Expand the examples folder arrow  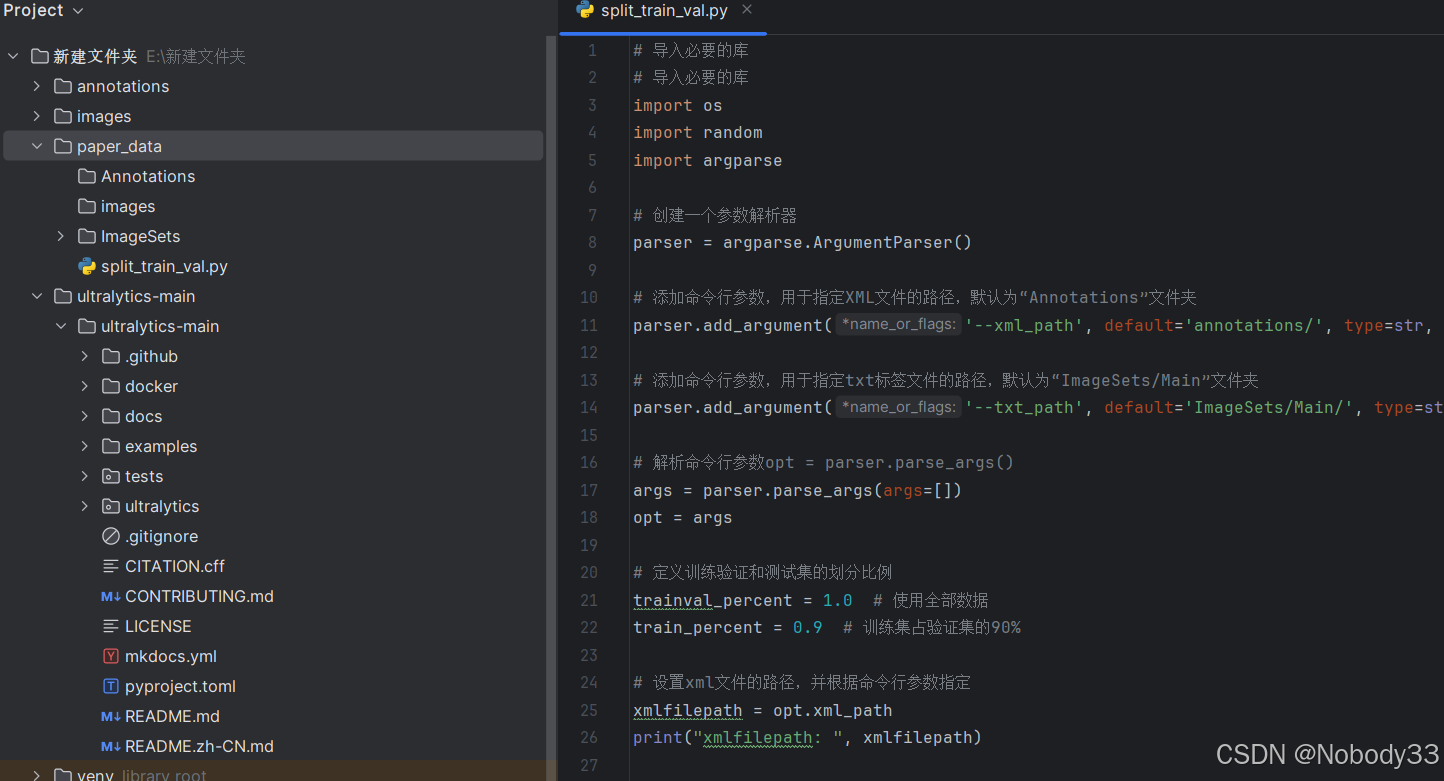85,446
